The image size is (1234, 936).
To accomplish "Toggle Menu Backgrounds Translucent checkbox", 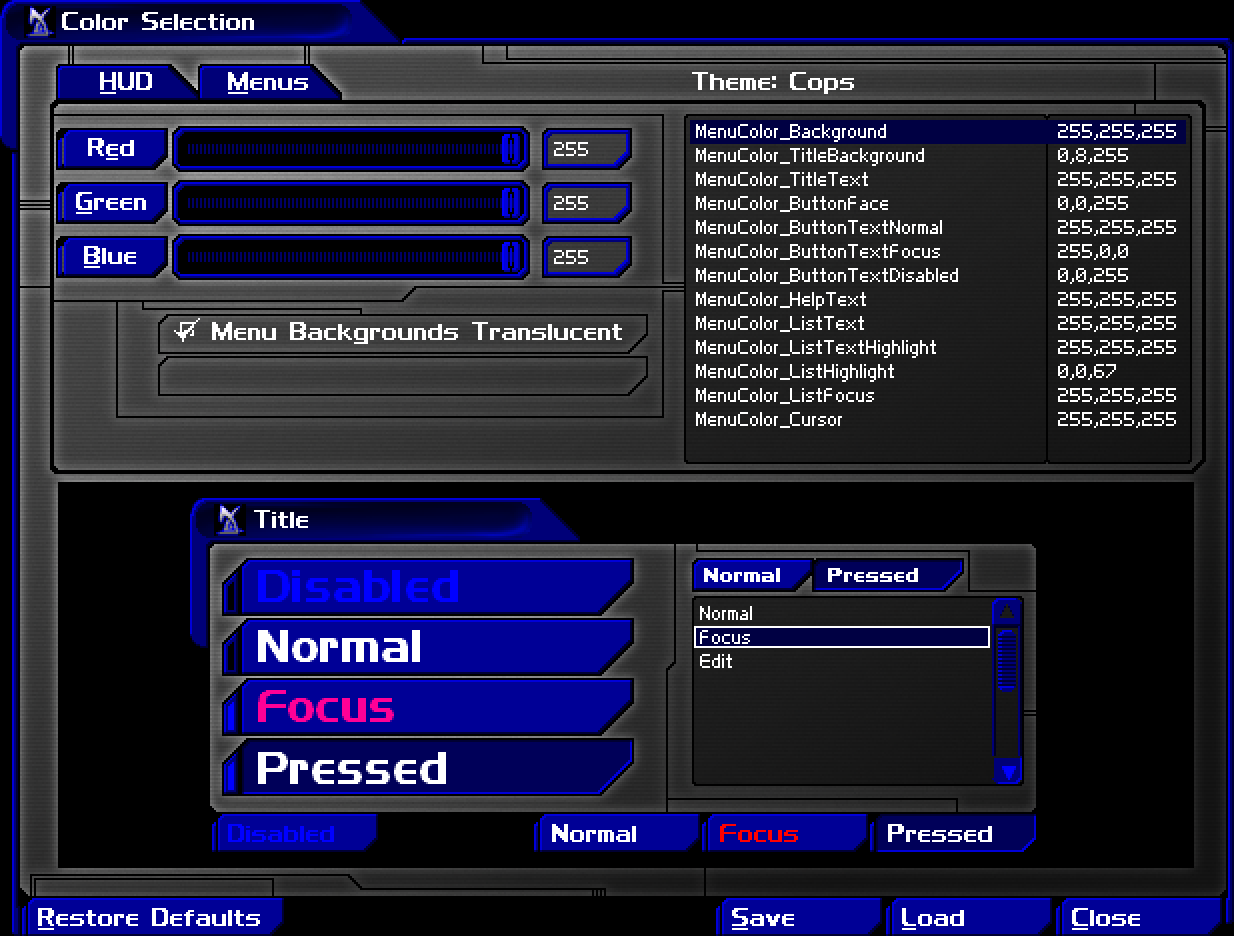I will (x=185, y=330).
